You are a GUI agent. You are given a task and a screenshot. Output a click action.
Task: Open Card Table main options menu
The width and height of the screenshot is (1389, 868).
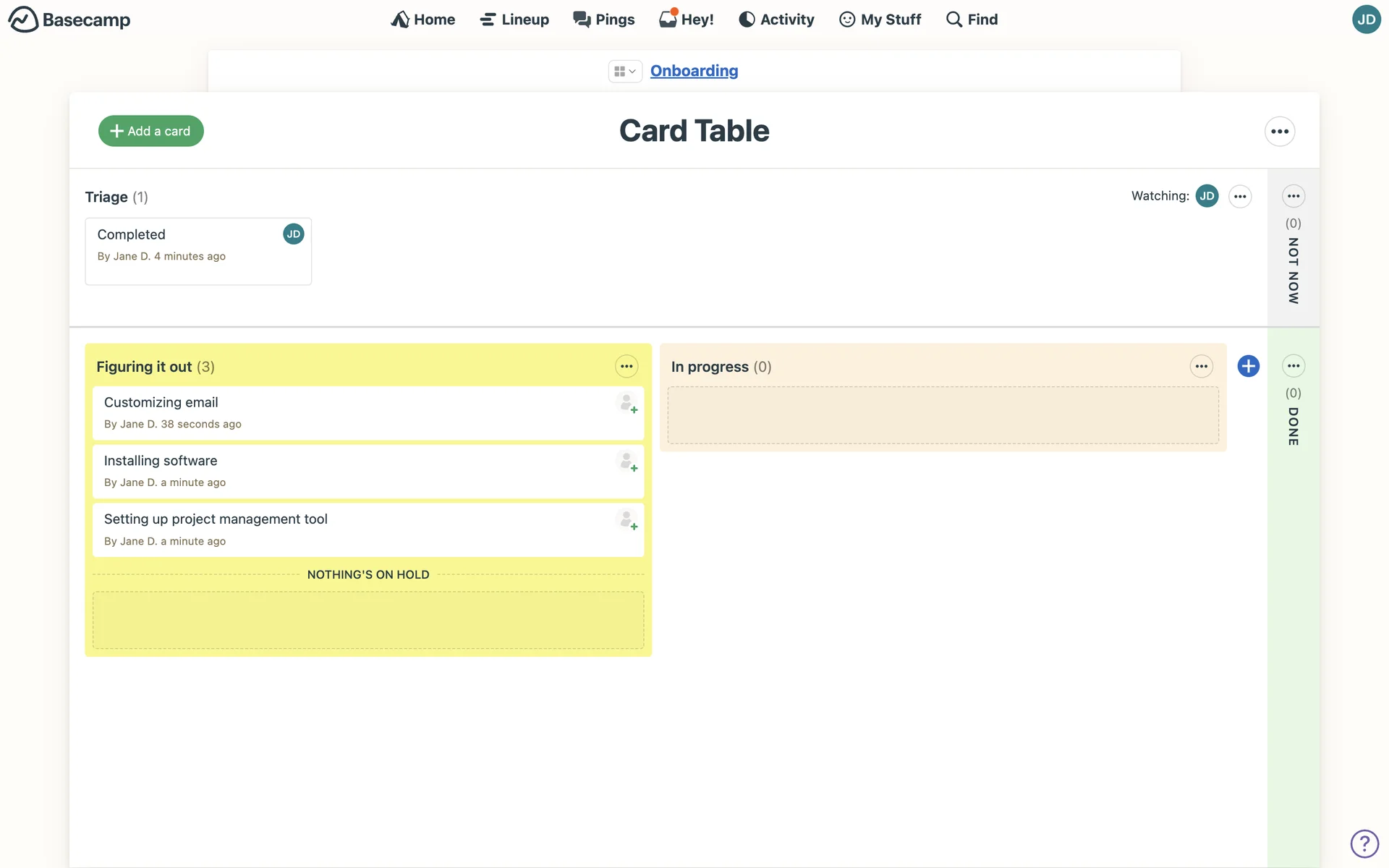click(x=1279, y=132)
